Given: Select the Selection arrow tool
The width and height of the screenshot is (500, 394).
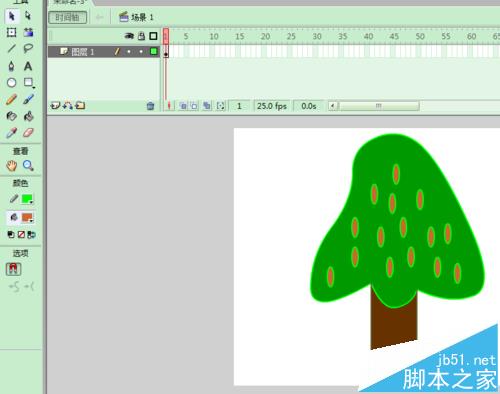Looking at the screenshot, I should [x=12, y=16].
